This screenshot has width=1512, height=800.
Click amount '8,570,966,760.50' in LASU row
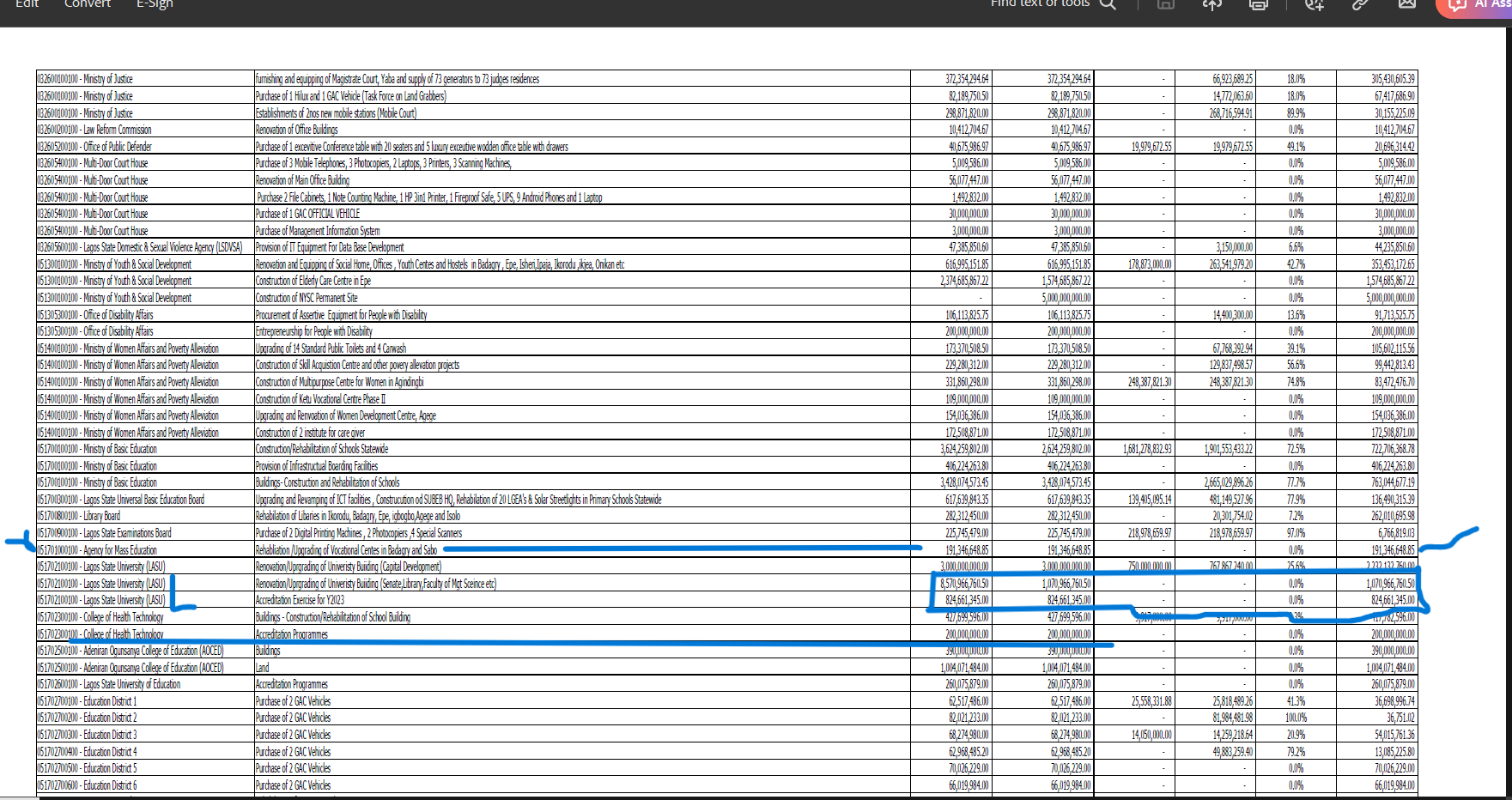(964, 584)
